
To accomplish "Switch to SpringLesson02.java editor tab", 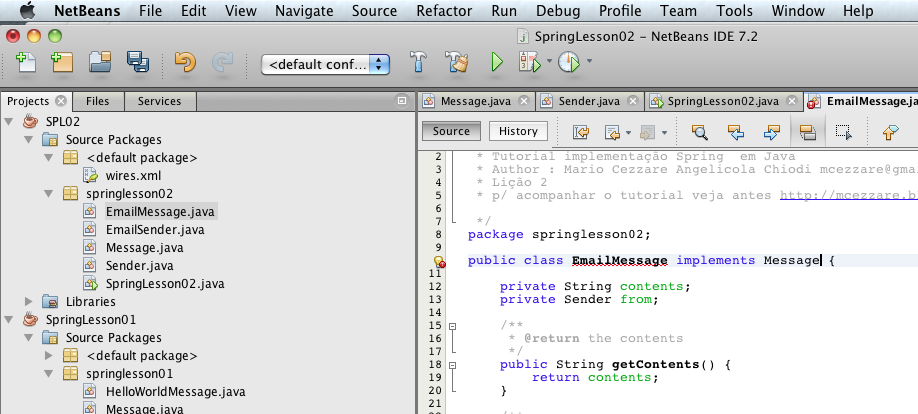I will [723, 101].
